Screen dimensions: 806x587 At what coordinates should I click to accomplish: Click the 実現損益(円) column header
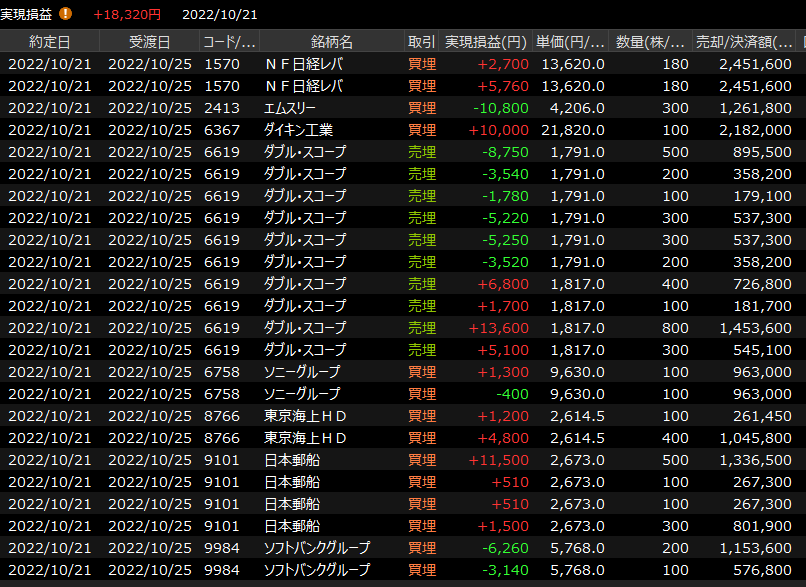click(485, 42)
